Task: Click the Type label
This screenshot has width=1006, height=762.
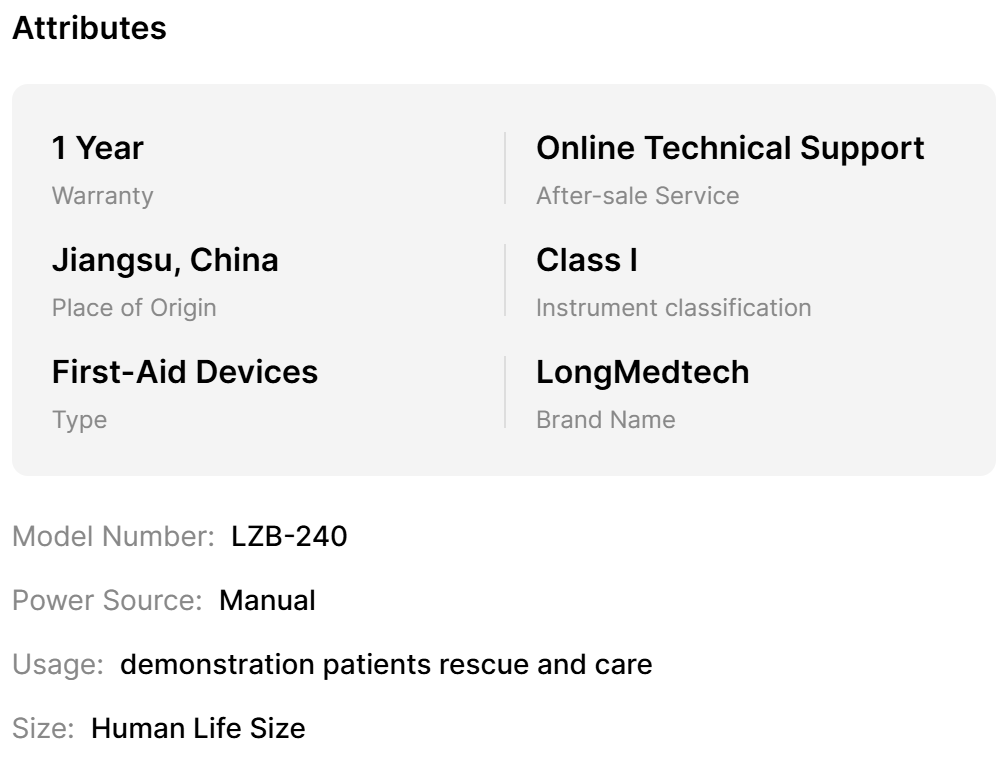Action: (x=79, y=419)
